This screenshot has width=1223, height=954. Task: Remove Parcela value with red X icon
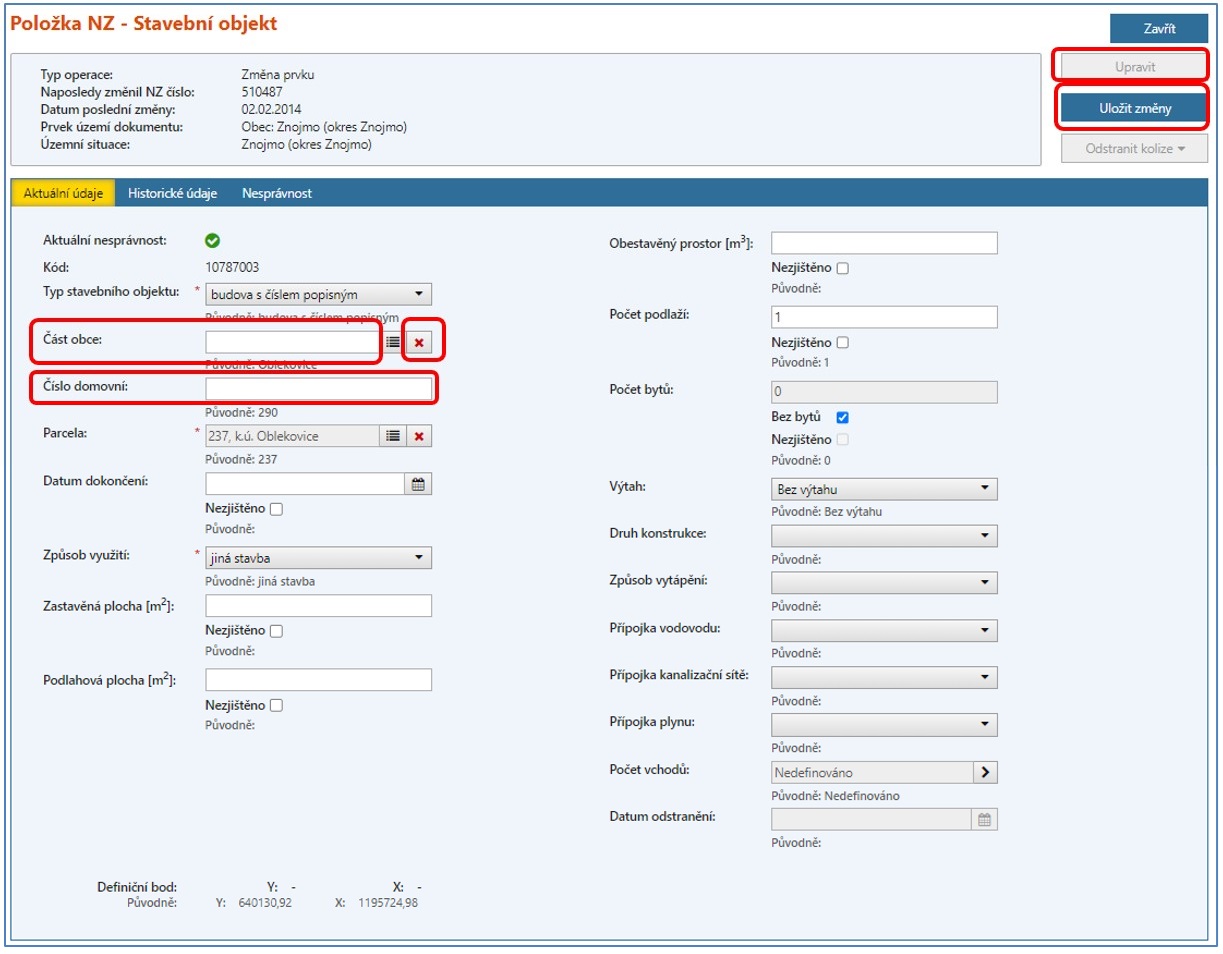pos(419,436)
